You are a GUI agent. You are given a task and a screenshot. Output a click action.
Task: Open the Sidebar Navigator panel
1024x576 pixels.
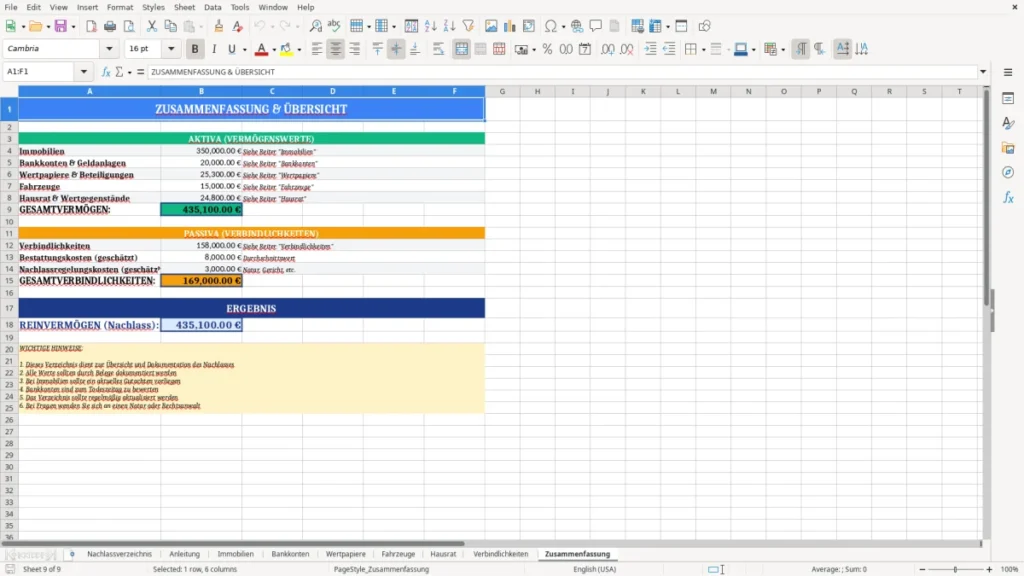[x=1008, y=172]
